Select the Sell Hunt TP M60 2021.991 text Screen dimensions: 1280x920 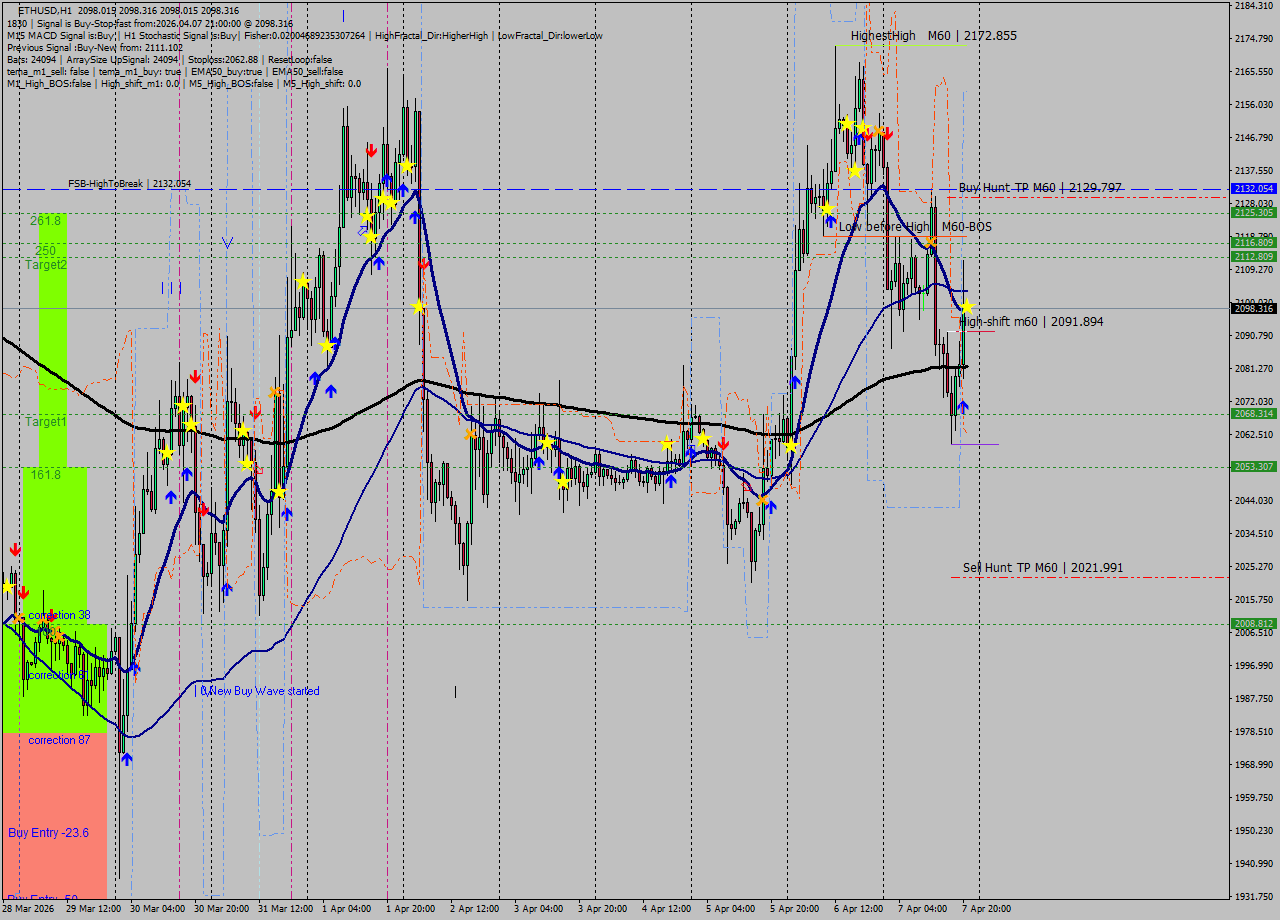[x=1040, y=567]
